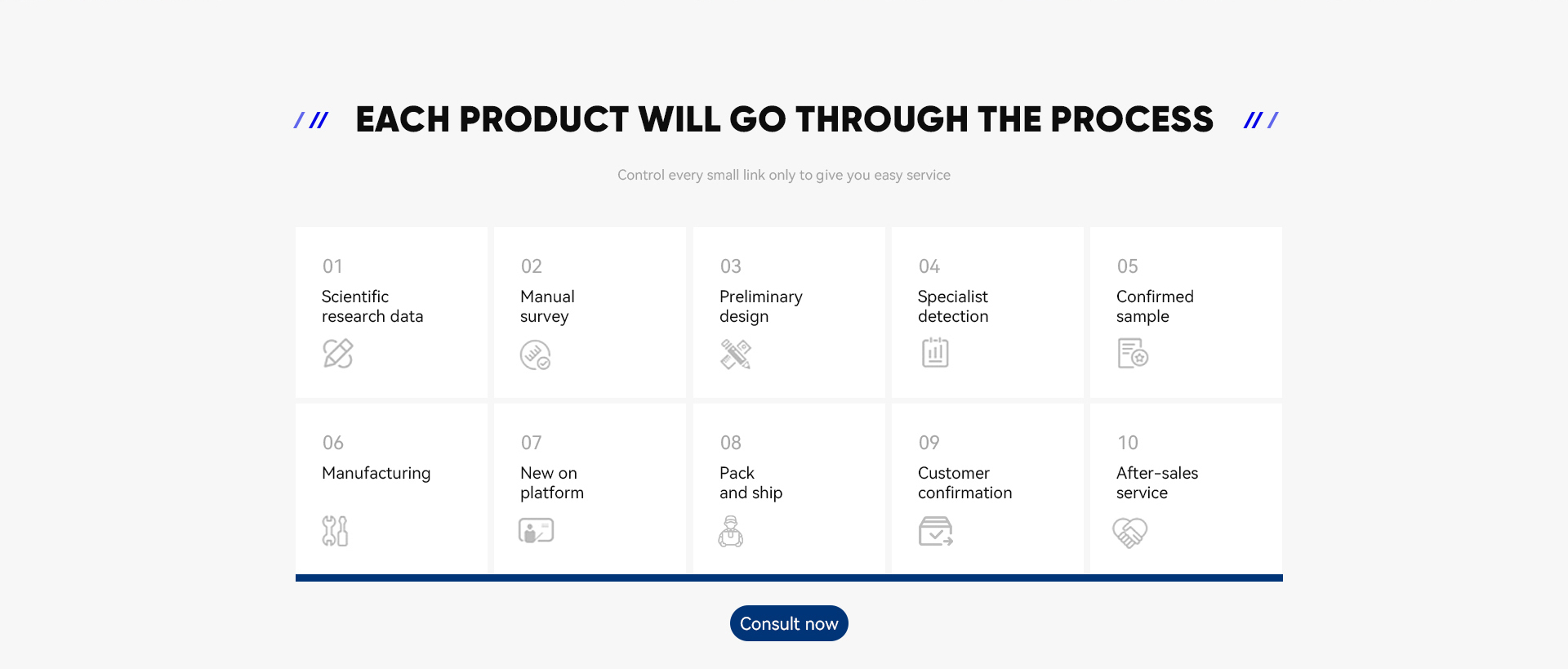
Task: Click the Preliminary design pencil-ruler icon
Action: click(x=736, y=355)
